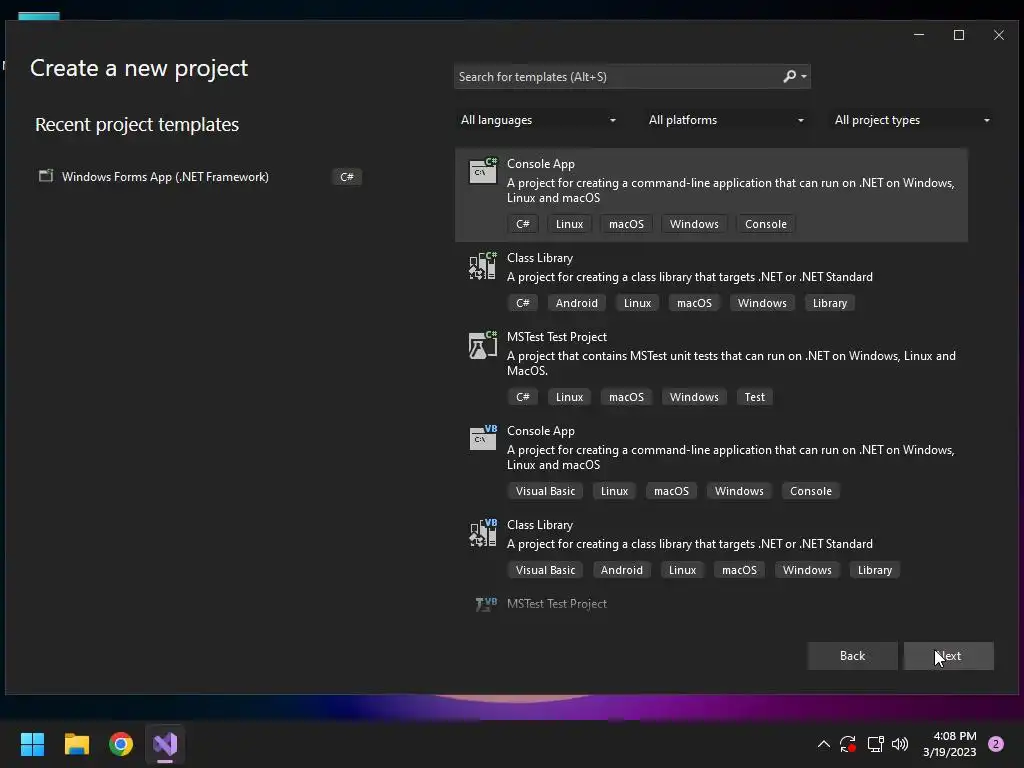Launch Google Chrome from the taskbar

(121, 744)
